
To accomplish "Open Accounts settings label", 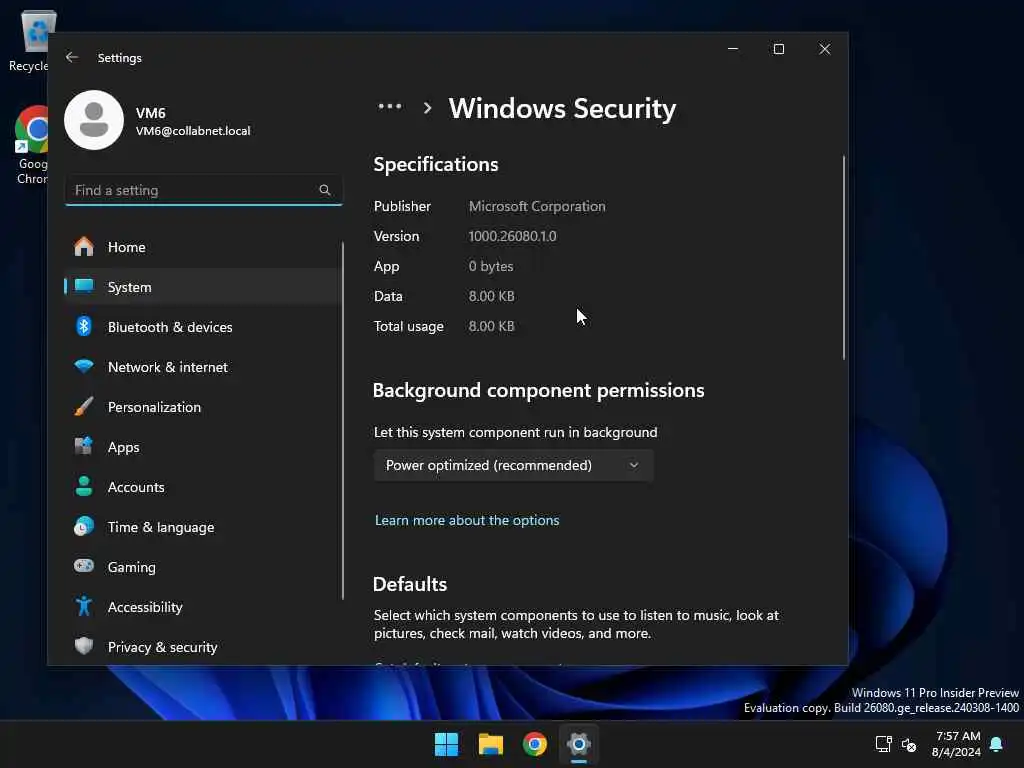I will [x=136, y=487].
